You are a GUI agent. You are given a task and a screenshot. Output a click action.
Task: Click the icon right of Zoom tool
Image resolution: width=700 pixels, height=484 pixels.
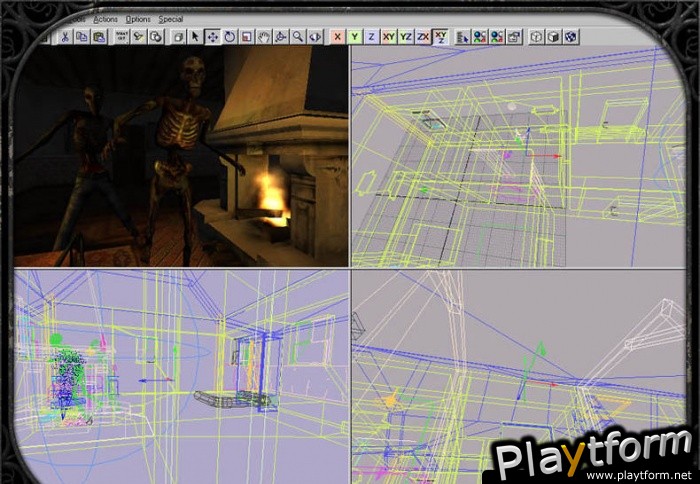click(x=315, y=37)
